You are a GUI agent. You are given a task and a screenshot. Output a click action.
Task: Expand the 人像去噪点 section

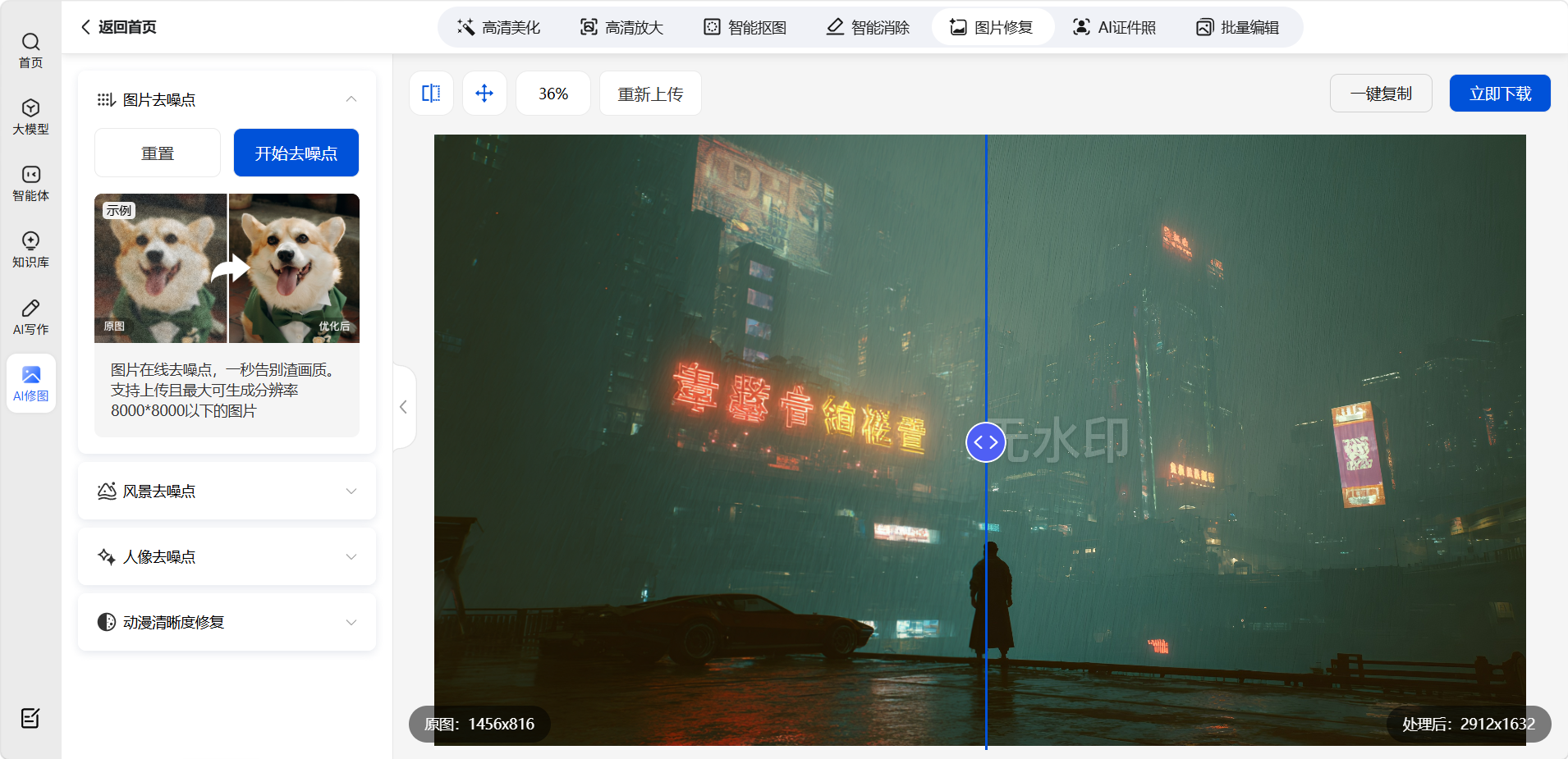click(227, 556)
